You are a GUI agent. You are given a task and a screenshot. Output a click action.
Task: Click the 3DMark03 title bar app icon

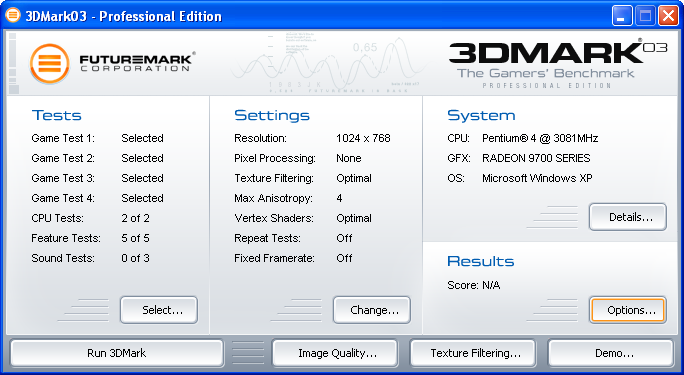[x=13, y=16]
